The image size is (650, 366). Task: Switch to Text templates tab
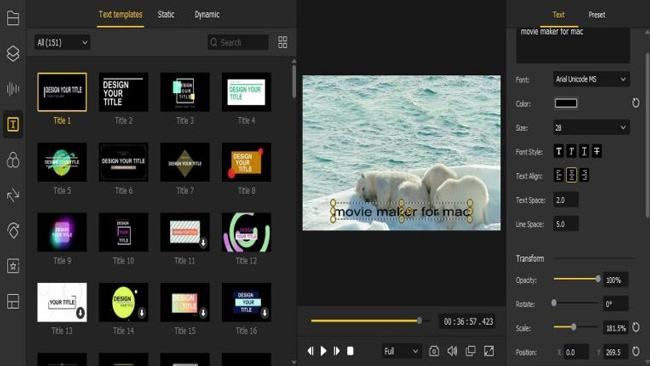121,15
